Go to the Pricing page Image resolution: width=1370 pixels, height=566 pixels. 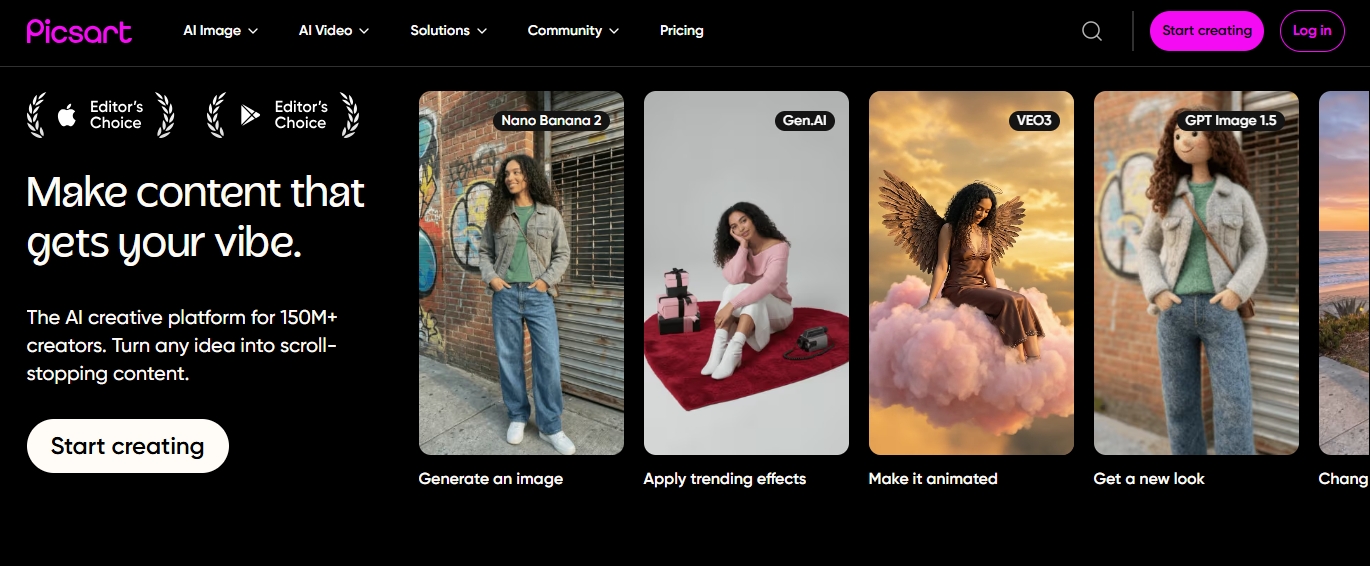682,31
